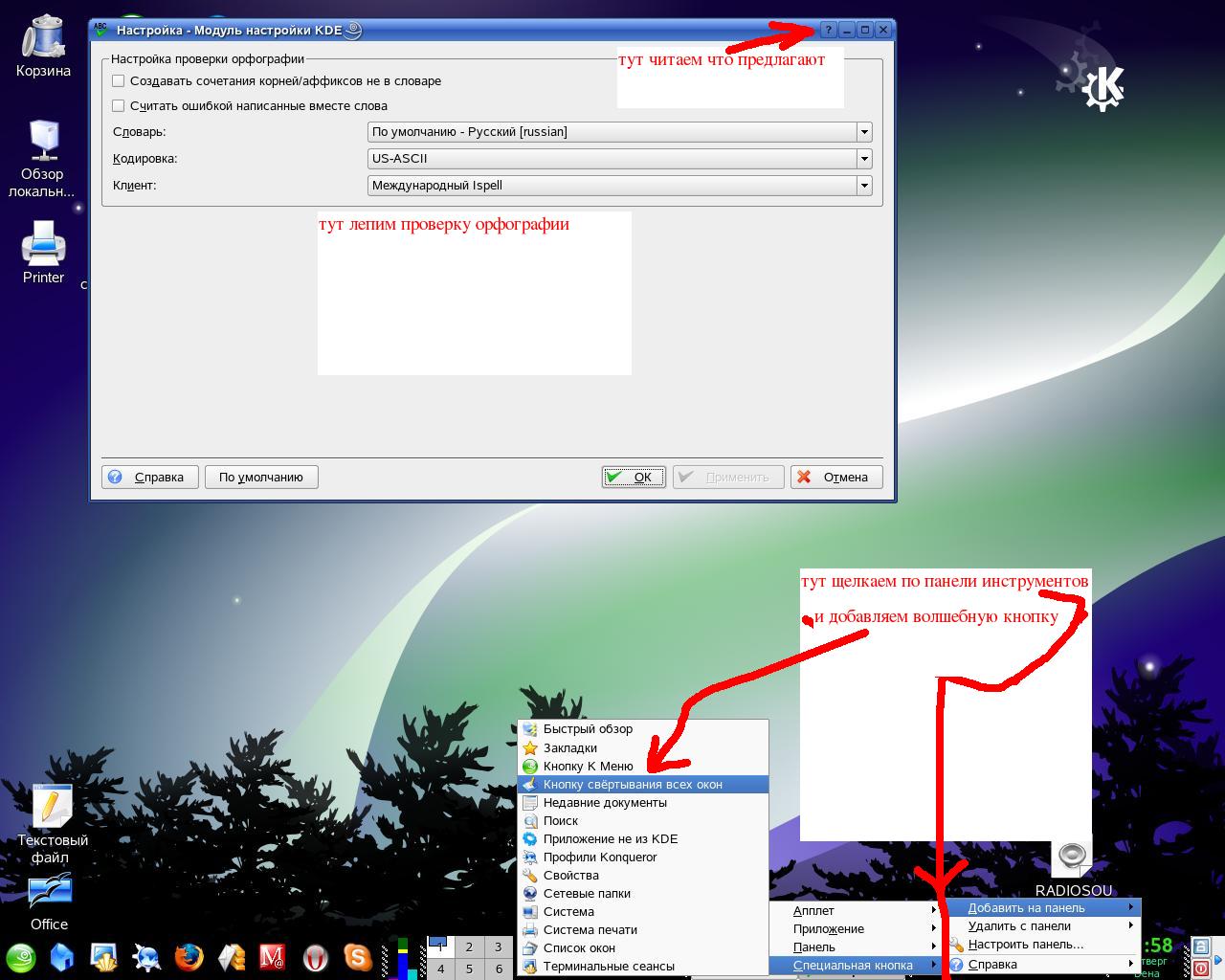The width and height of the screenshot is (1225, 980).
Task: Select Добавить на панель menu item
Action: (1043, 908)
